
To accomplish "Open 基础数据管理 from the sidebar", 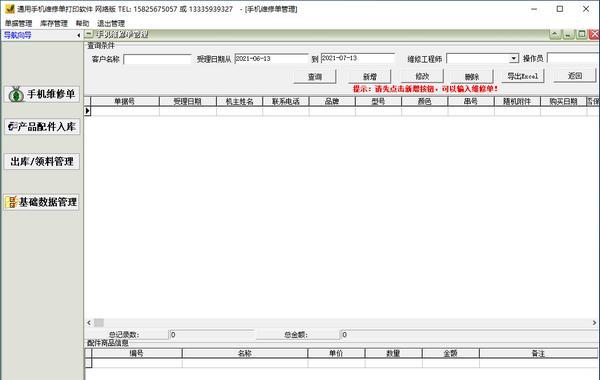I will [42, 202].
